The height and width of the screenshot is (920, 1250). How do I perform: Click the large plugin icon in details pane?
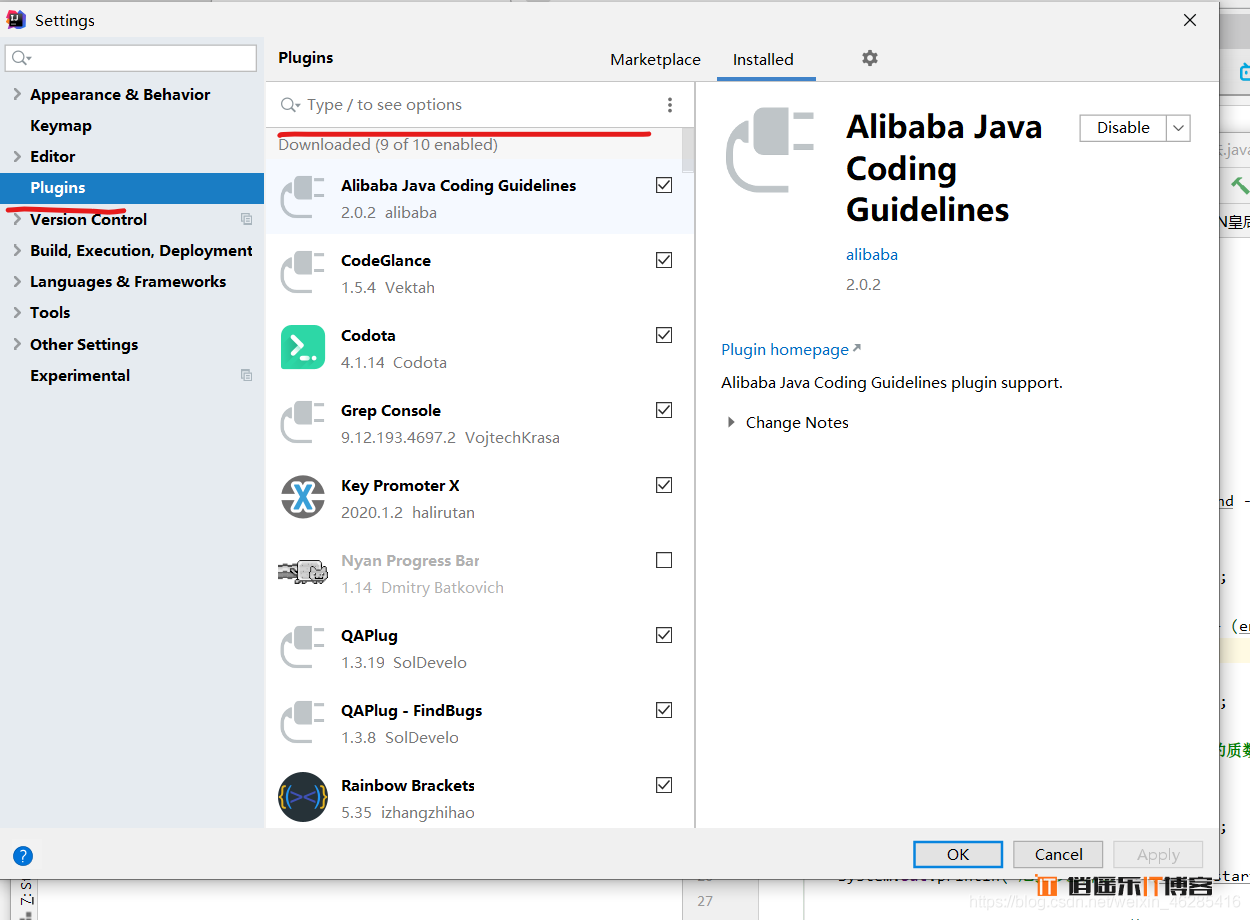point(771,150)
